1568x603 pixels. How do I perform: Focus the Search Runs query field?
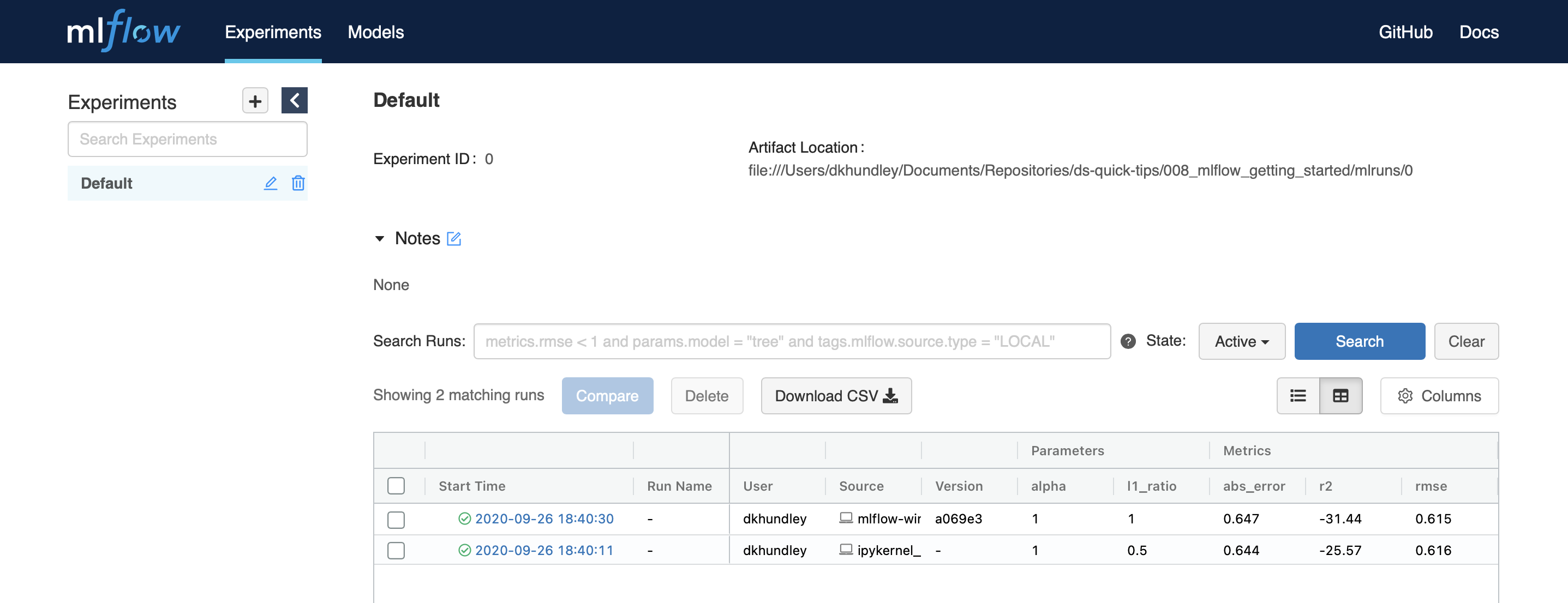click(792, 341)
